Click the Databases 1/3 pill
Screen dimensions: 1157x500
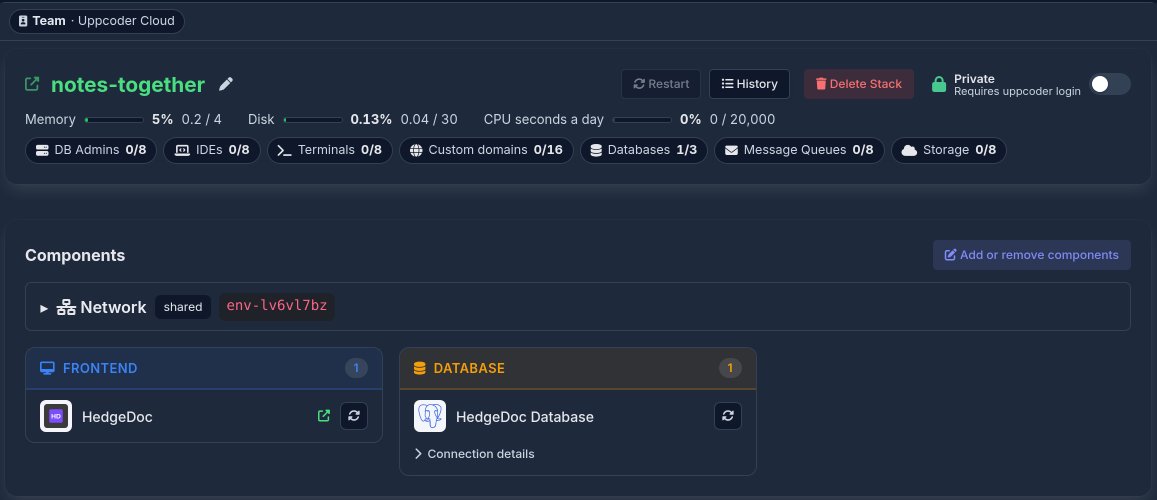tap(643, 150)
